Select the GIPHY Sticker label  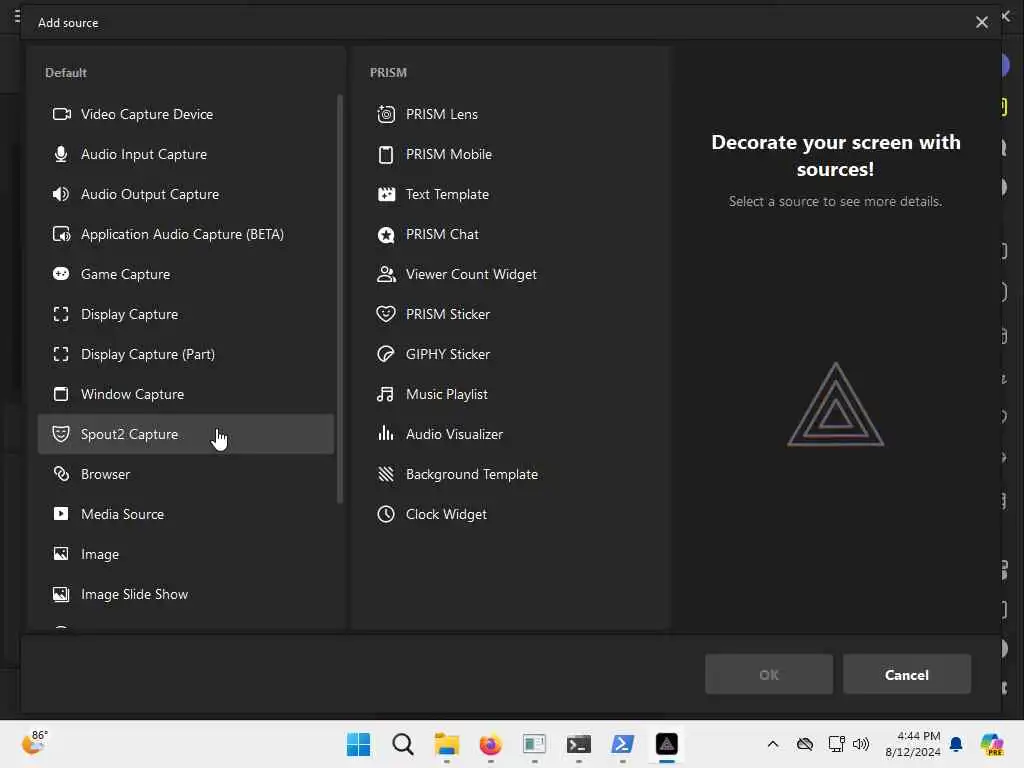point(448,354)
